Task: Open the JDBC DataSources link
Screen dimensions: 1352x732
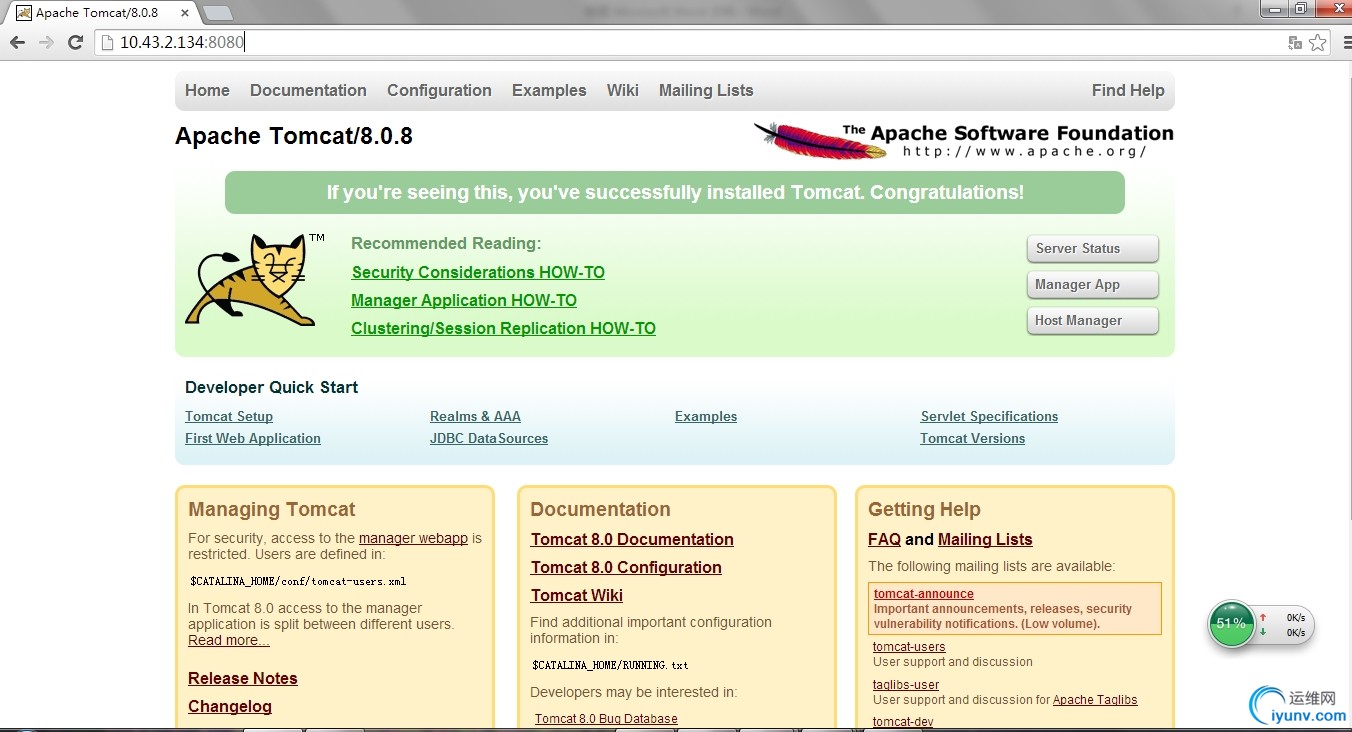Action: [489, 438]
